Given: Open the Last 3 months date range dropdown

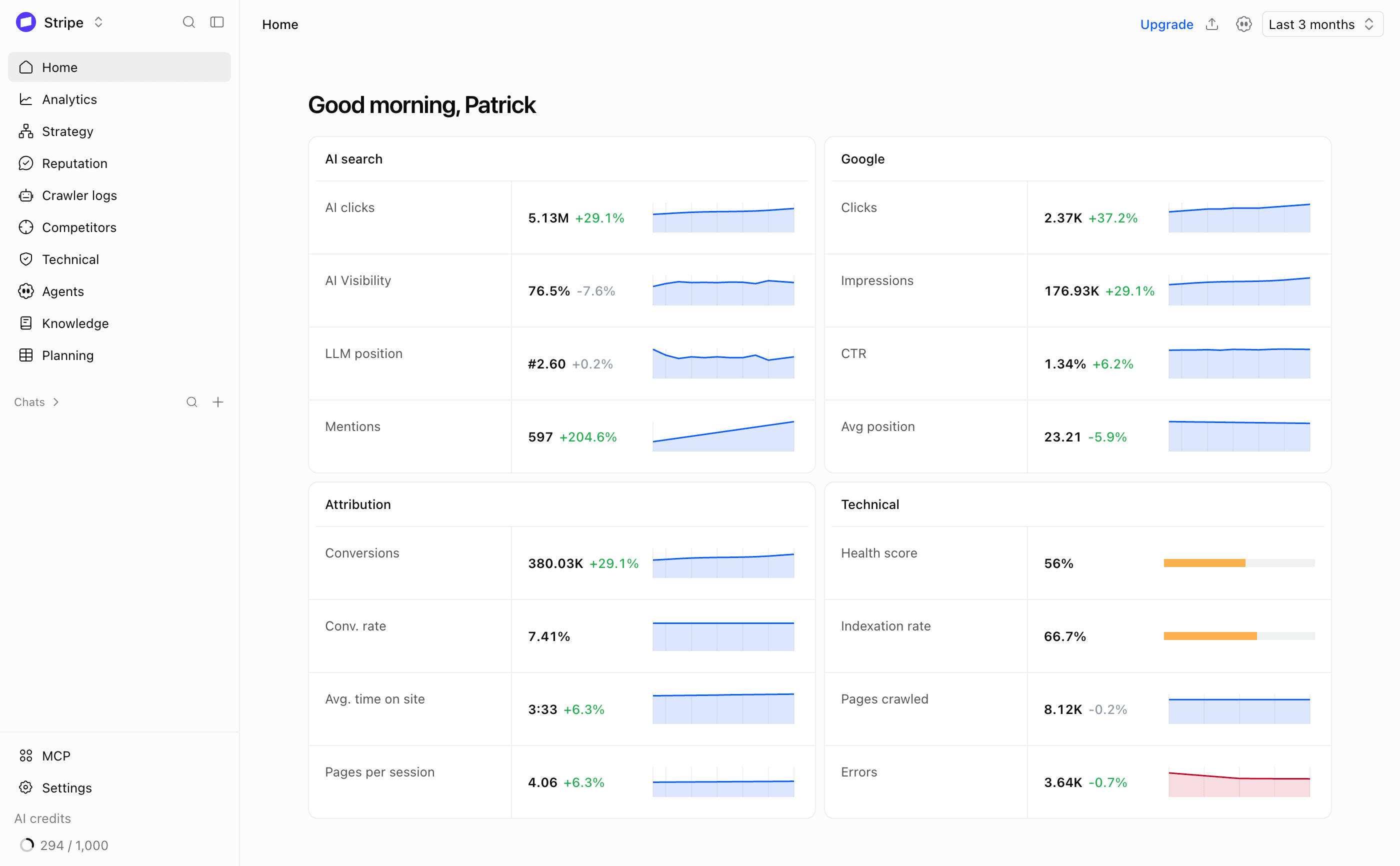Looking at the screenshot, I should [x=1322, y=24].
